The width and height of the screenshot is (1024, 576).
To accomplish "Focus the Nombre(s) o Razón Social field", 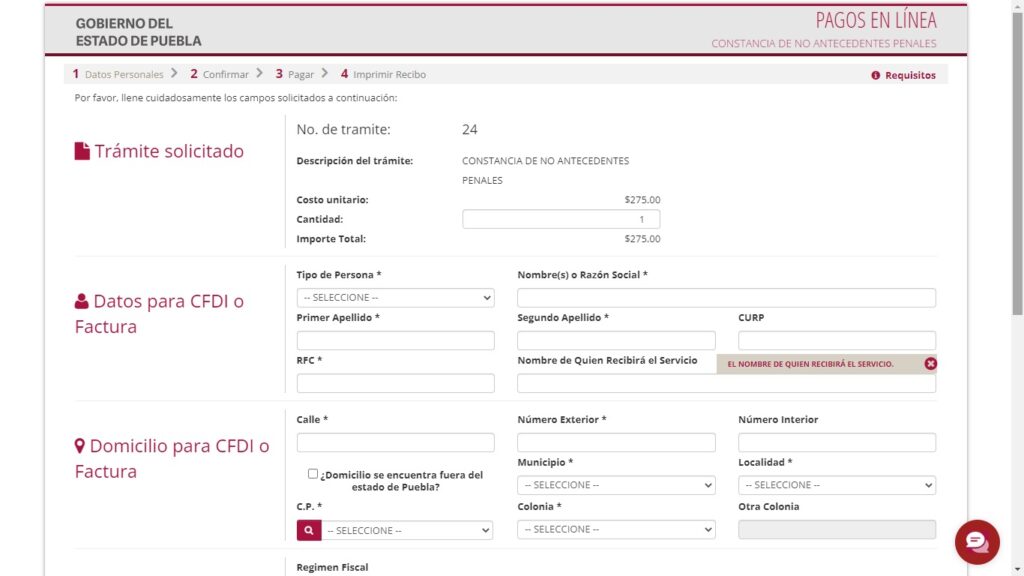I will (x=726, y=297).
